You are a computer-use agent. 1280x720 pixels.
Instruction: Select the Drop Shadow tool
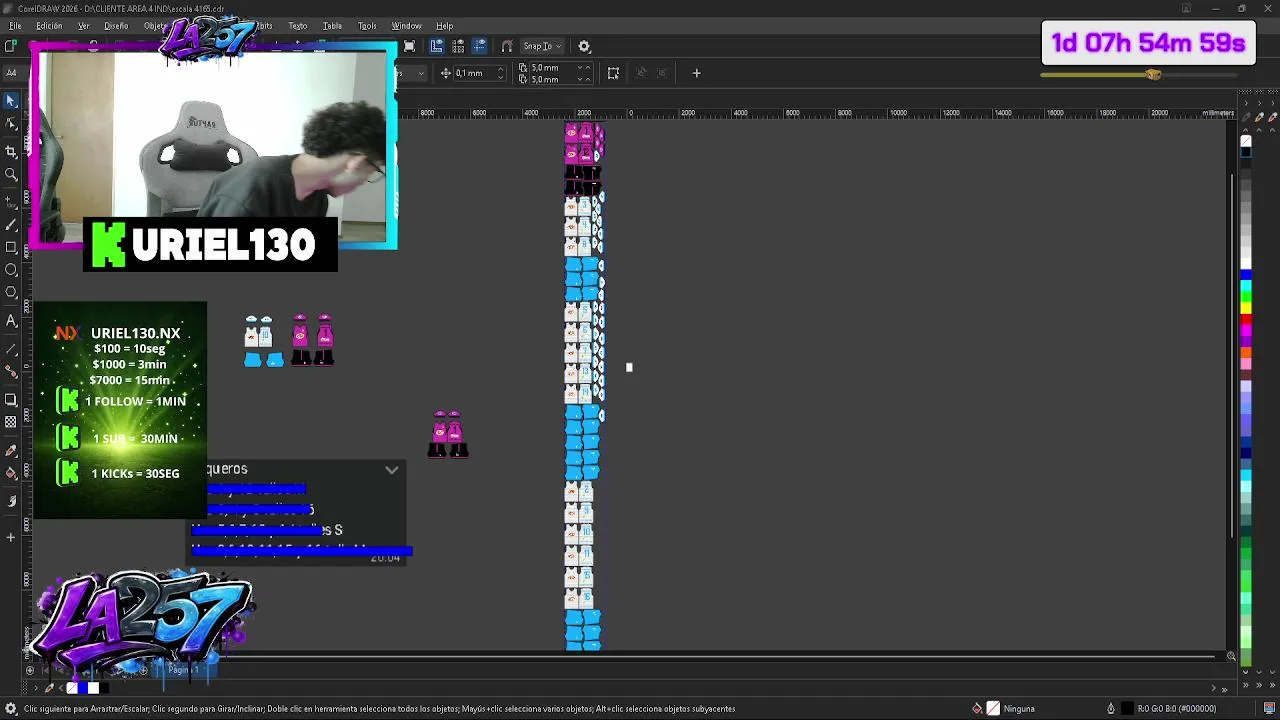11,400
